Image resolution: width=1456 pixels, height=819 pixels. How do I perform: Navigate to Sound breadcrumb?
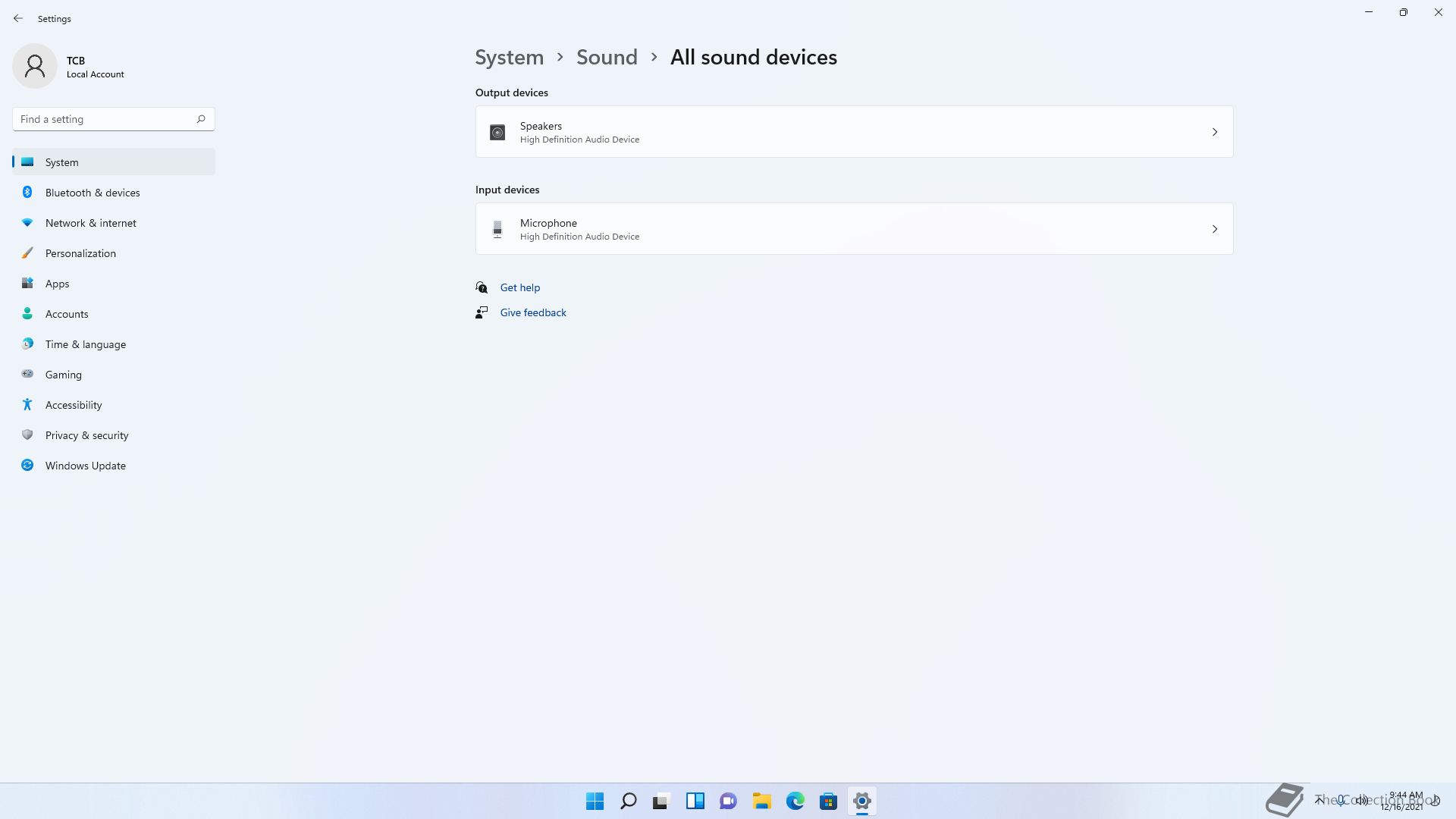point(607,58)
